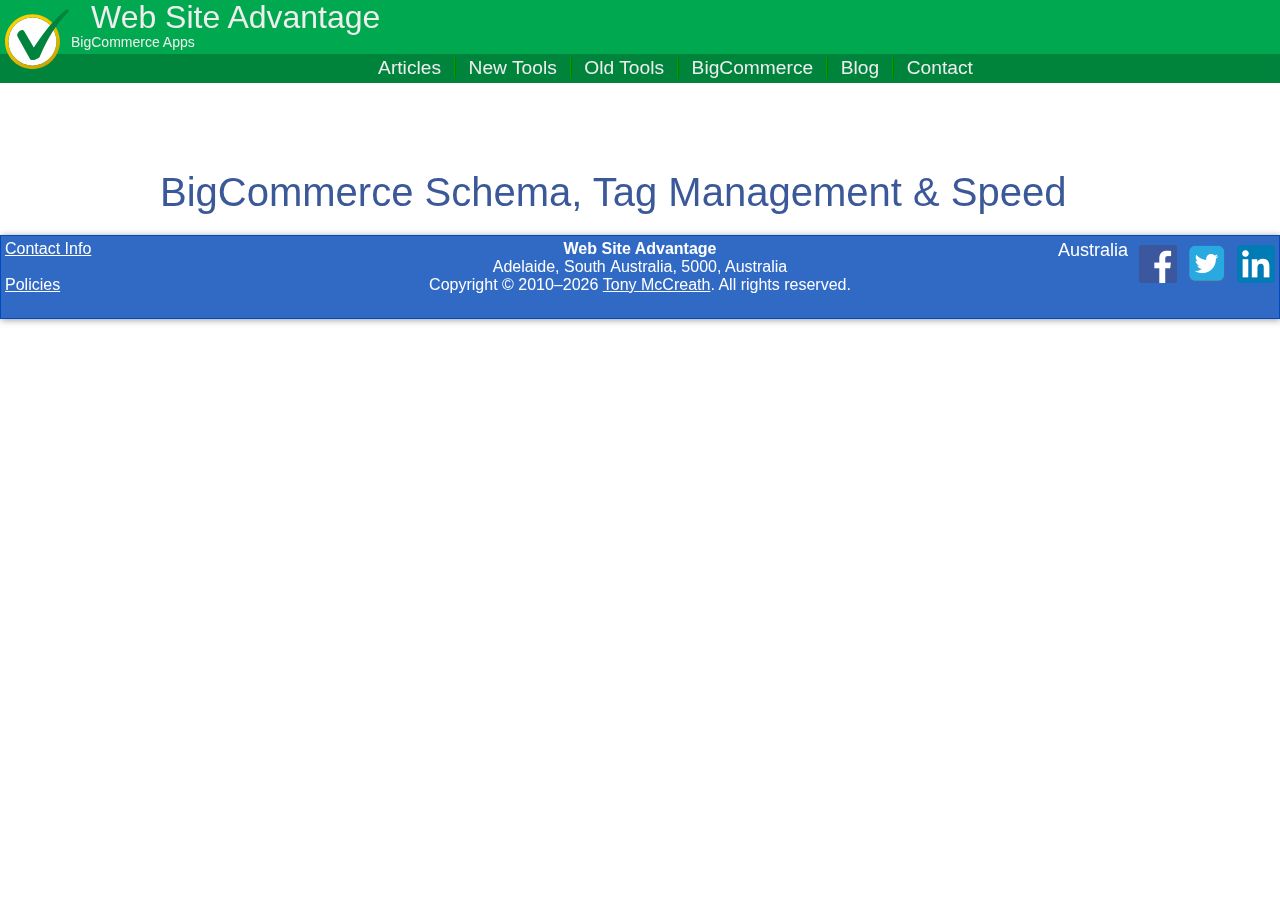Open the Facebook social icon
Viewport: 1280px width, 900px height.
tap(1158, 264)
